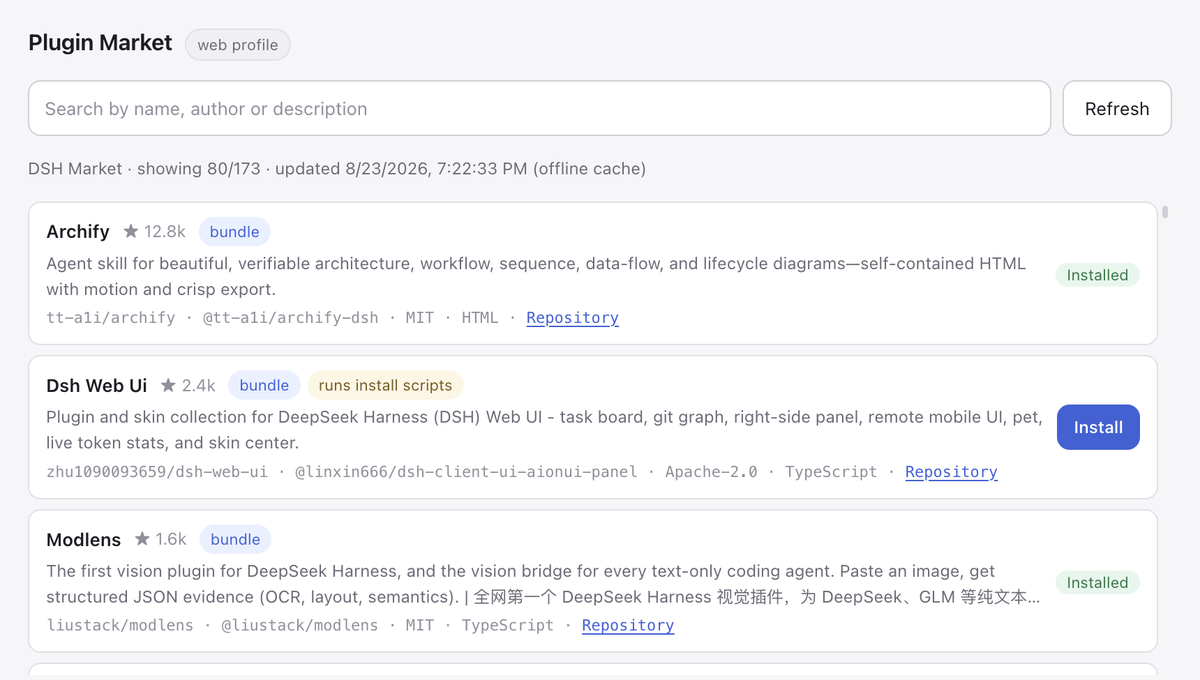Image resolution: width=1200 pixels, height=680 pixels.
Task: Click the plugin list scrollbar thumb
Action: (1165, 212)
